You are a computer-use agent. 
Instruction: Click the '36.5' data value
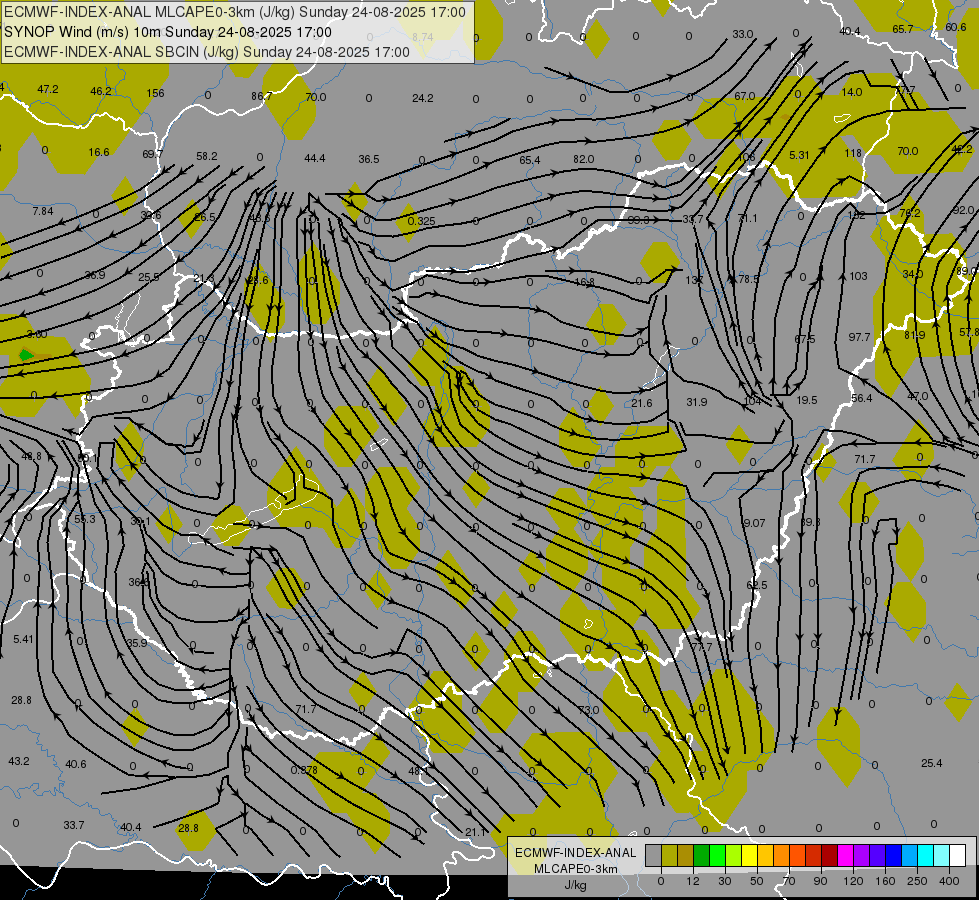pos(369,159)
